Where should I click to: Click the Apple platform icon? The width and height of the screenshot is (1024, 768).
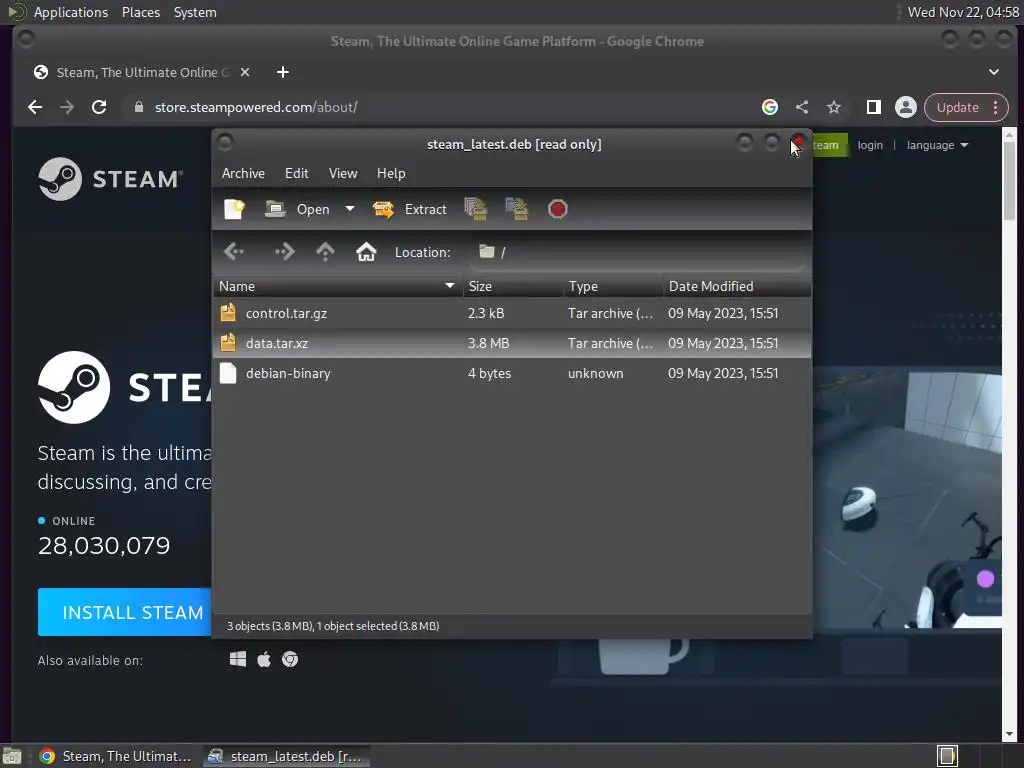[x=264, y=660]
